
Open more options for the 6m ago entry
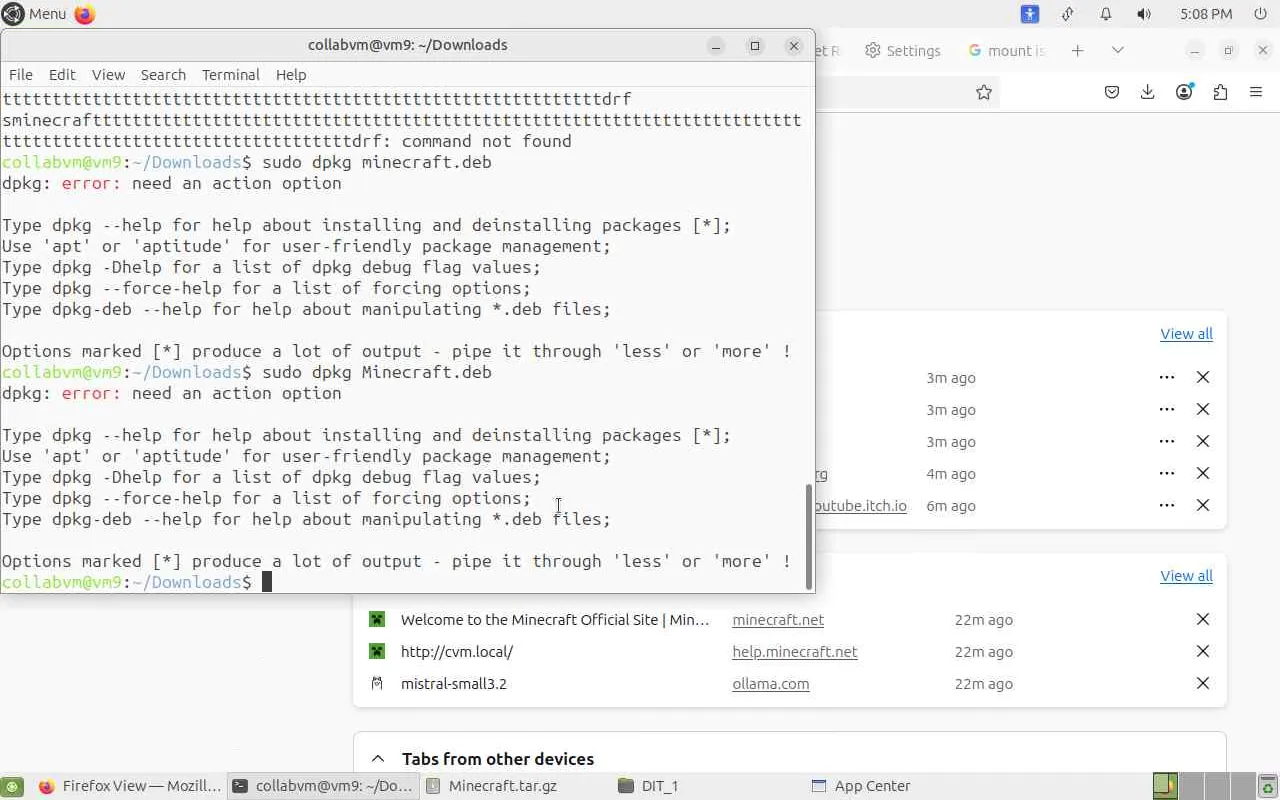coord(1167,505)
